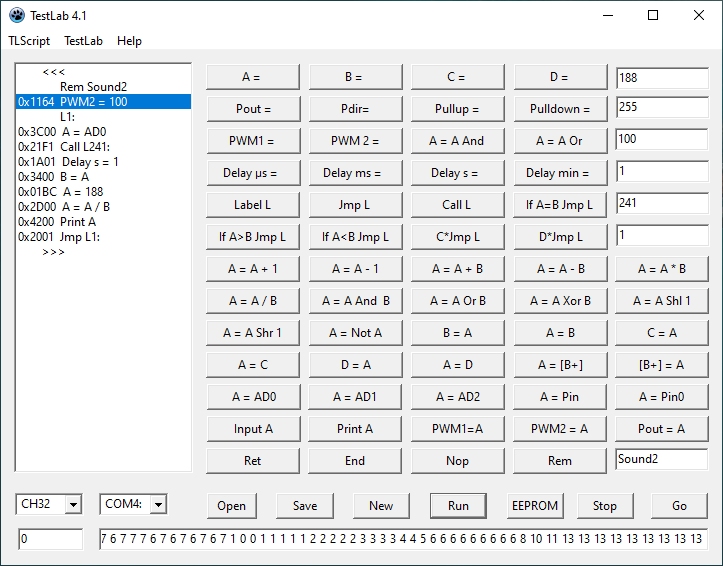
Task: Click the Open button
Action: click(231, 505)
